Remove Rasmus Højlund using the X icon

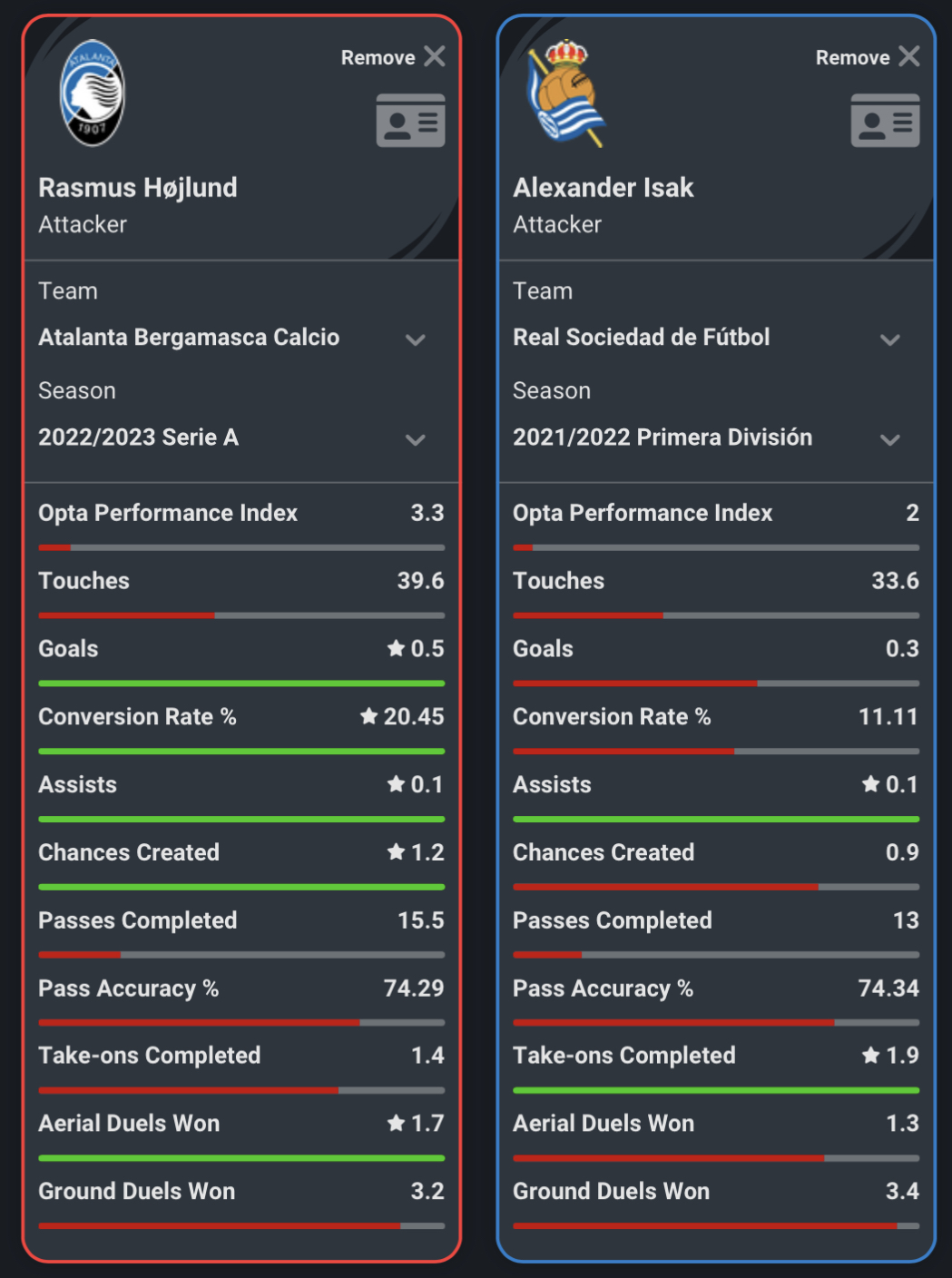point(435,56)
